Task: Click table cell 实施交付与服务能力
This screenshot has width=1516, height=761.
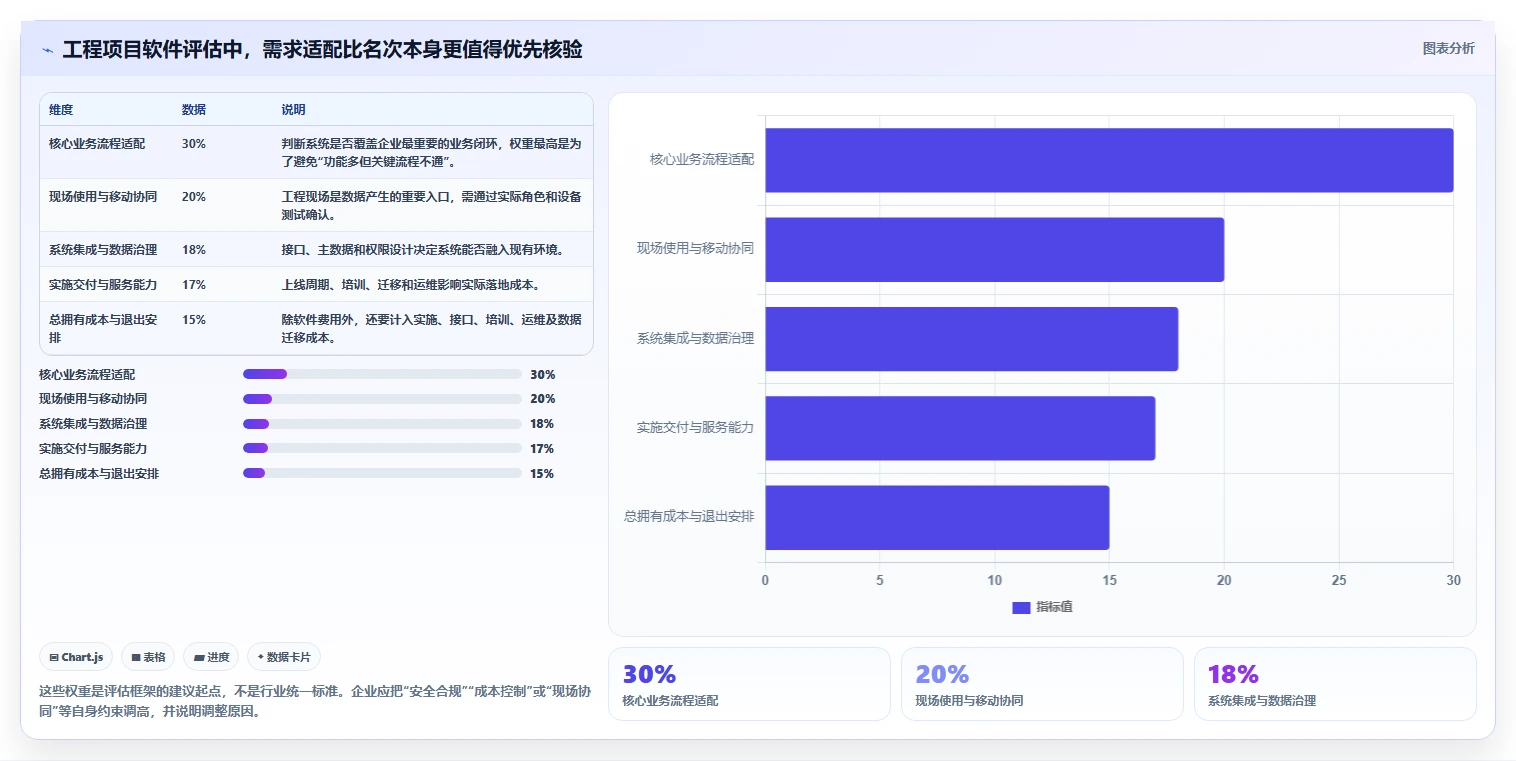Action: [103, 285]
